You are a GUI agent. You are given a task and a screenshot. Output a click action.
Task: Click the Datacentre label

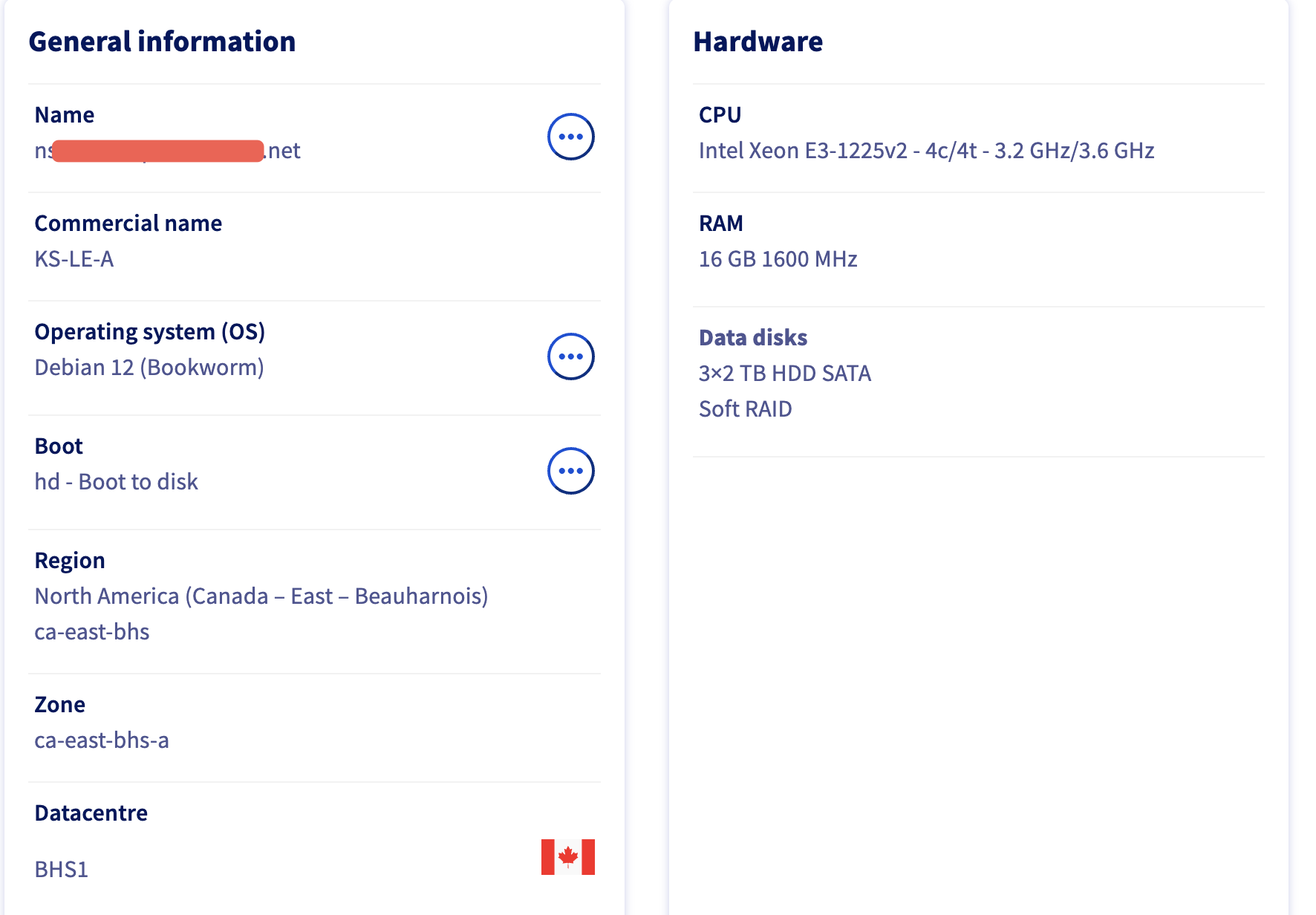pyautogui.click(x=91, y=813)
